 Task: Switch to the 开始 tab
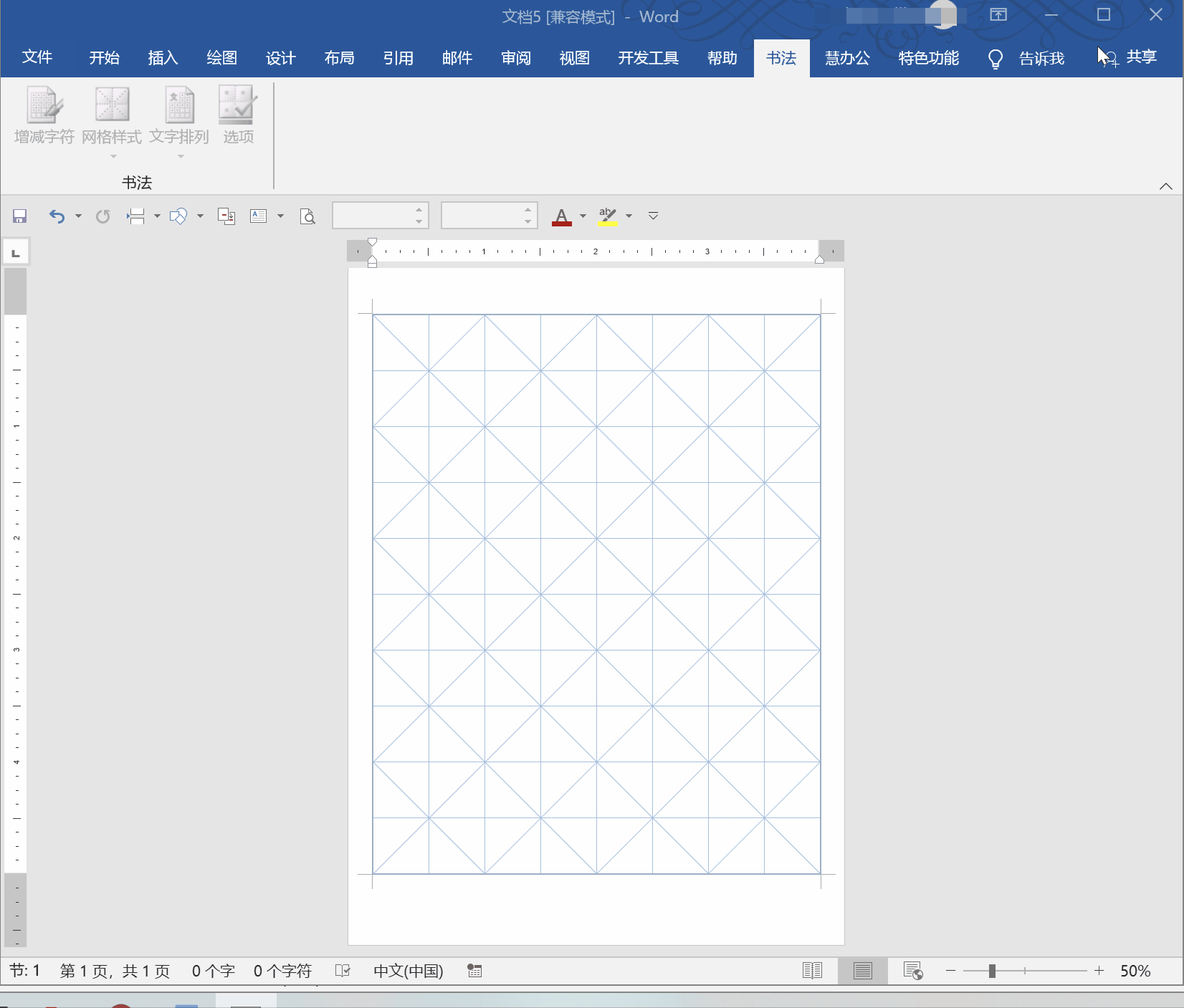[x=105, y=58]
